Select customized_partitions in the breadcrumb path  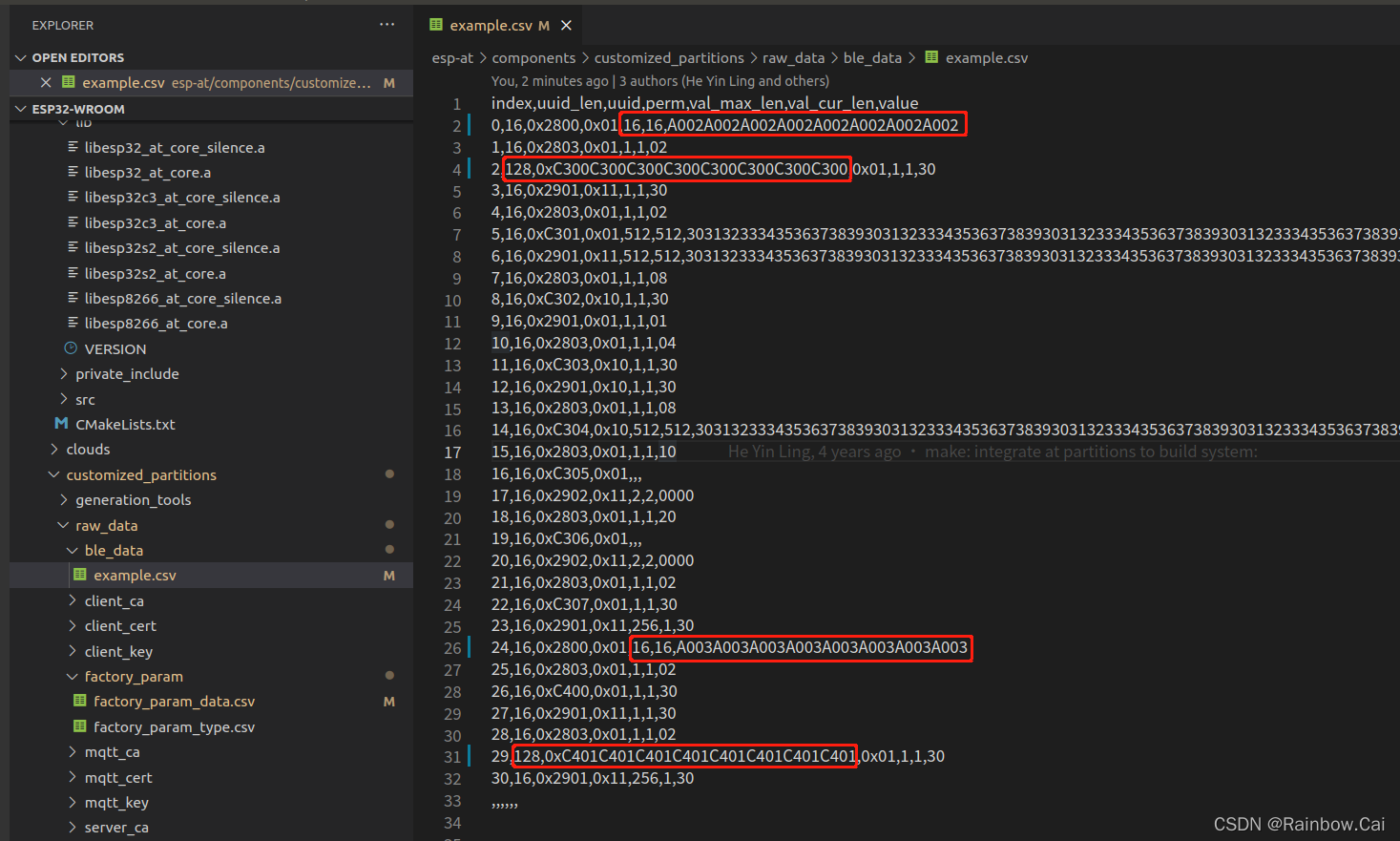669,57
